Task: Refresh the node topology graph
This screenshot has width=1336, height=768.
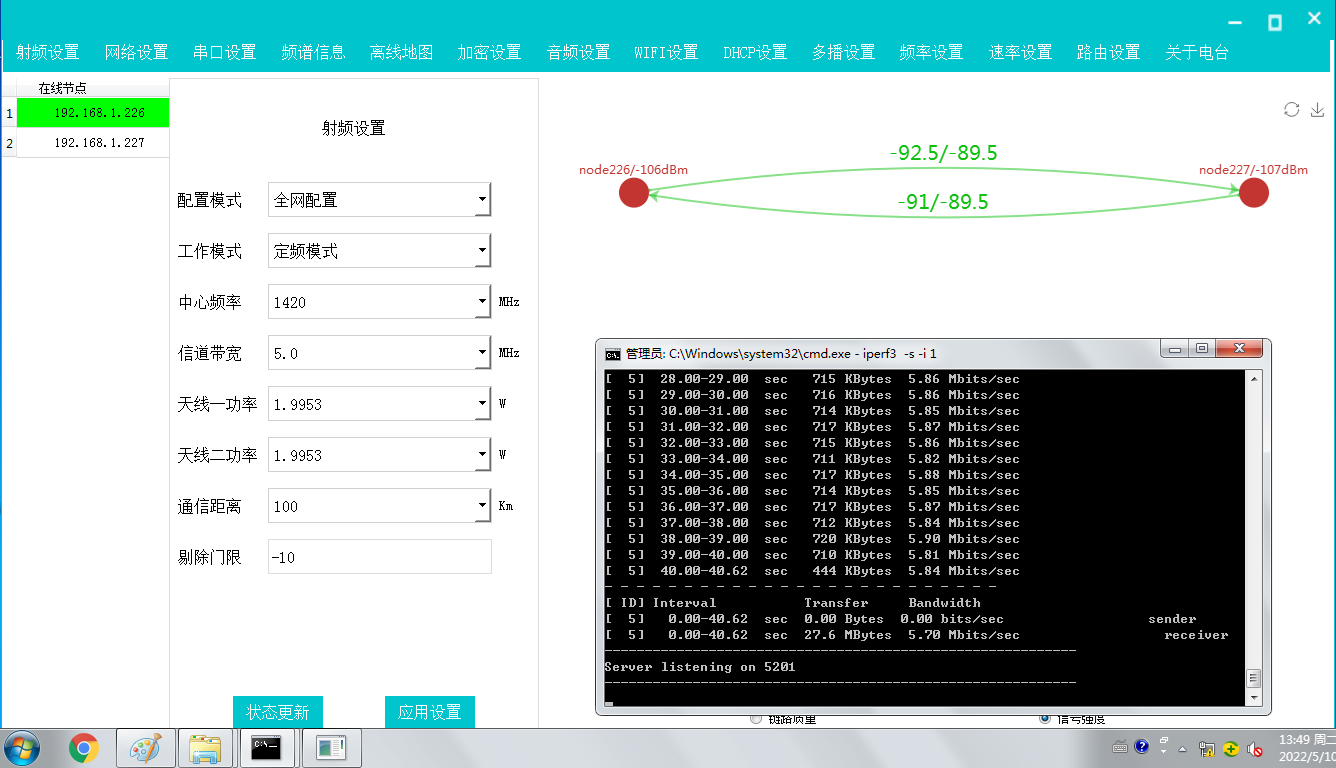Action: click(1292, 110)
